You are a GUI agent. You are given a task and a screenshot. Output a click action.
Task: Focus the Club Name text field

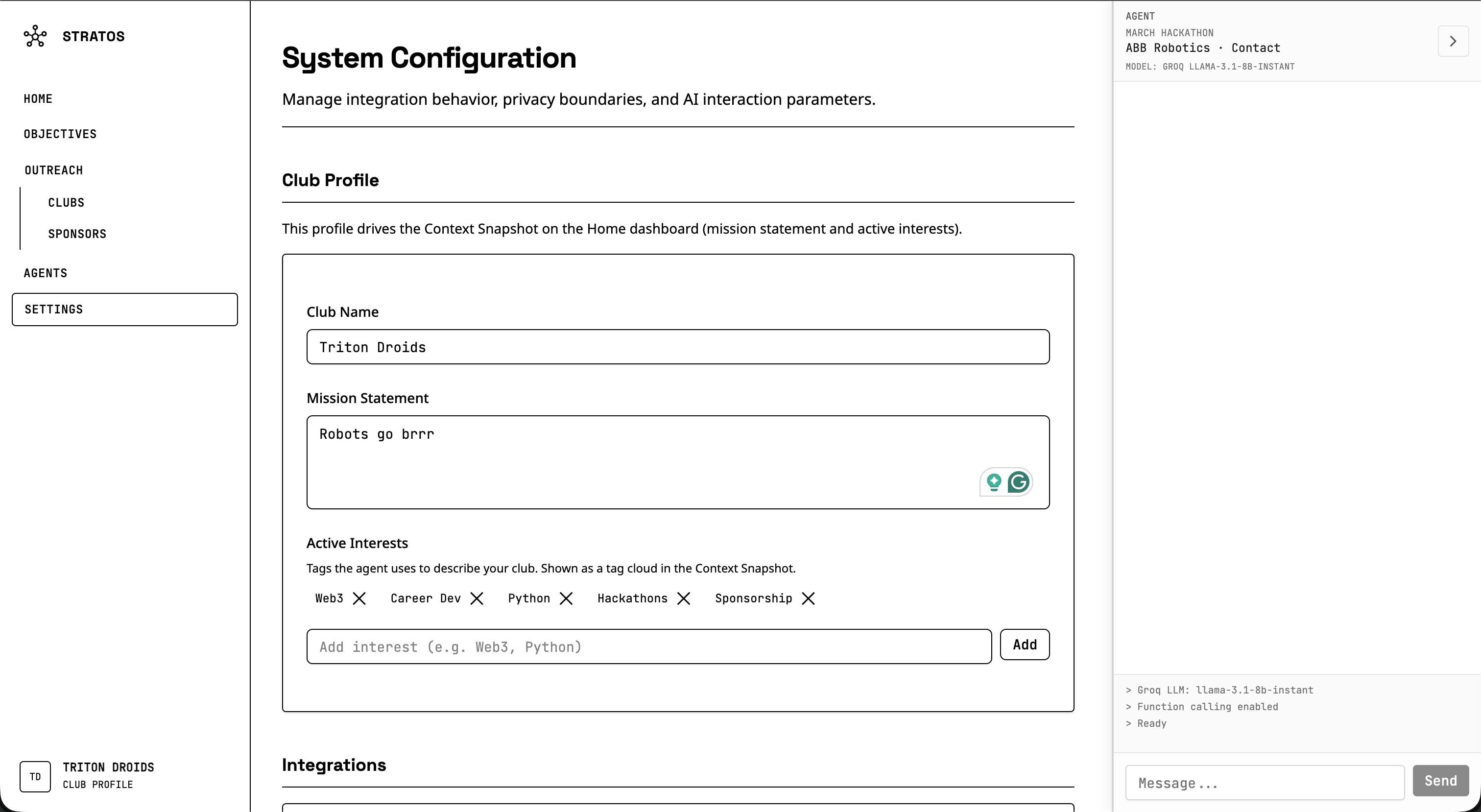tap(677, 347)
